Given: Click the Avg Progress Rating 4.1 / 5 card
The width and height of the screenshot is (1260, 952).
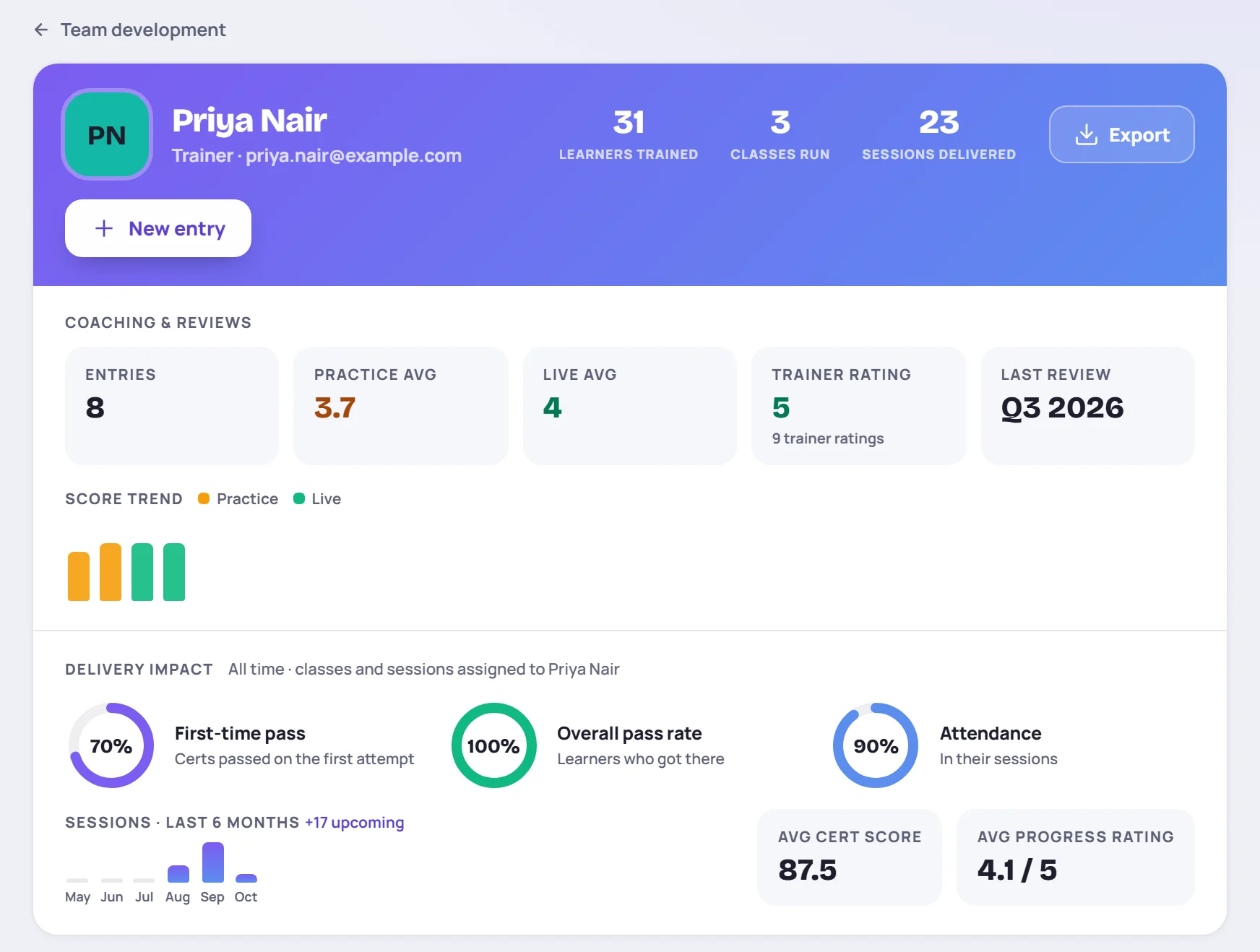Looking at the screenshot, I should point(1076,857).
